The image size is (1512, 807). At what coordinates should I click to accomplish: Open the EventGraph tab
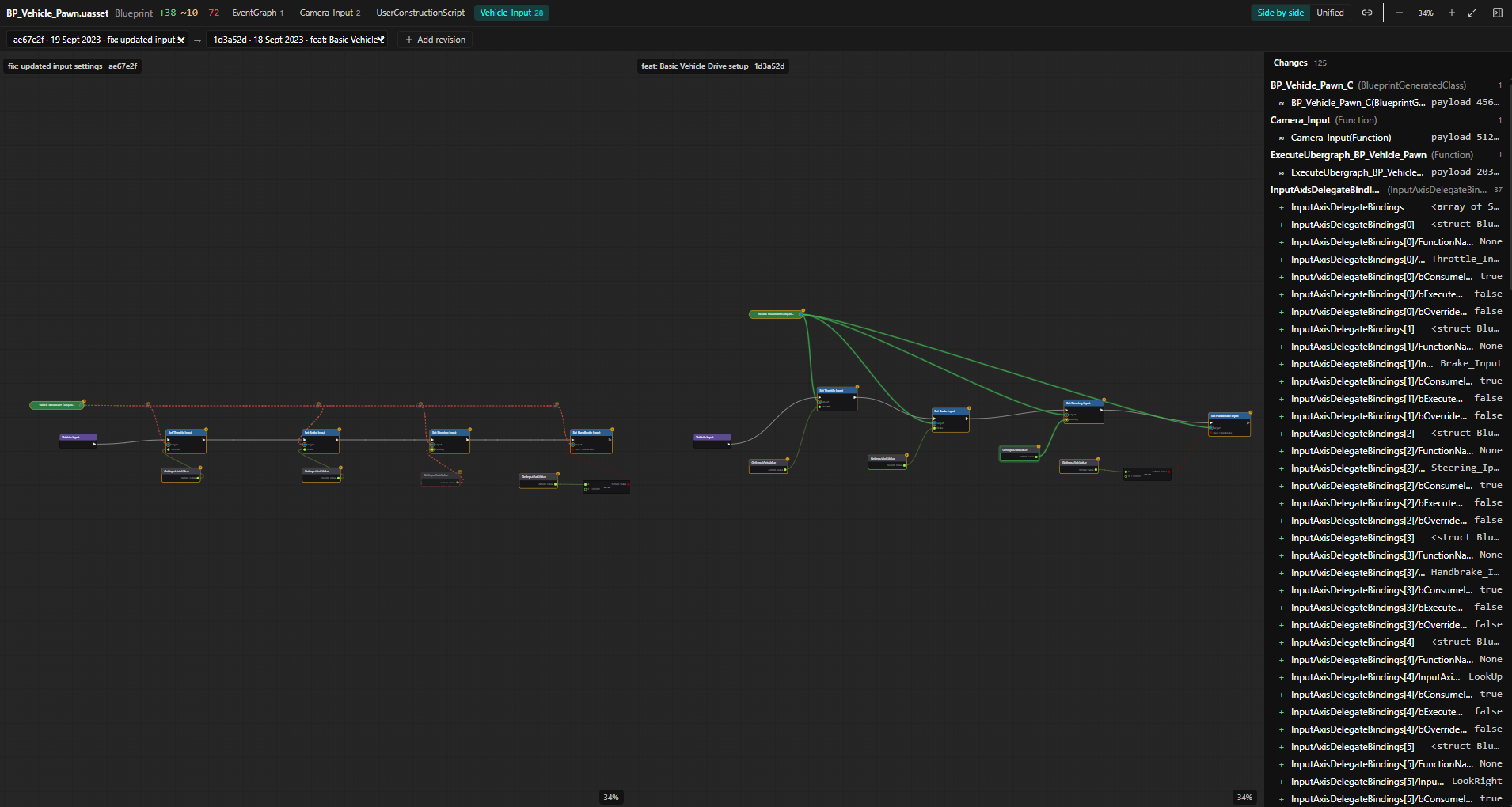tap(257, 13)
